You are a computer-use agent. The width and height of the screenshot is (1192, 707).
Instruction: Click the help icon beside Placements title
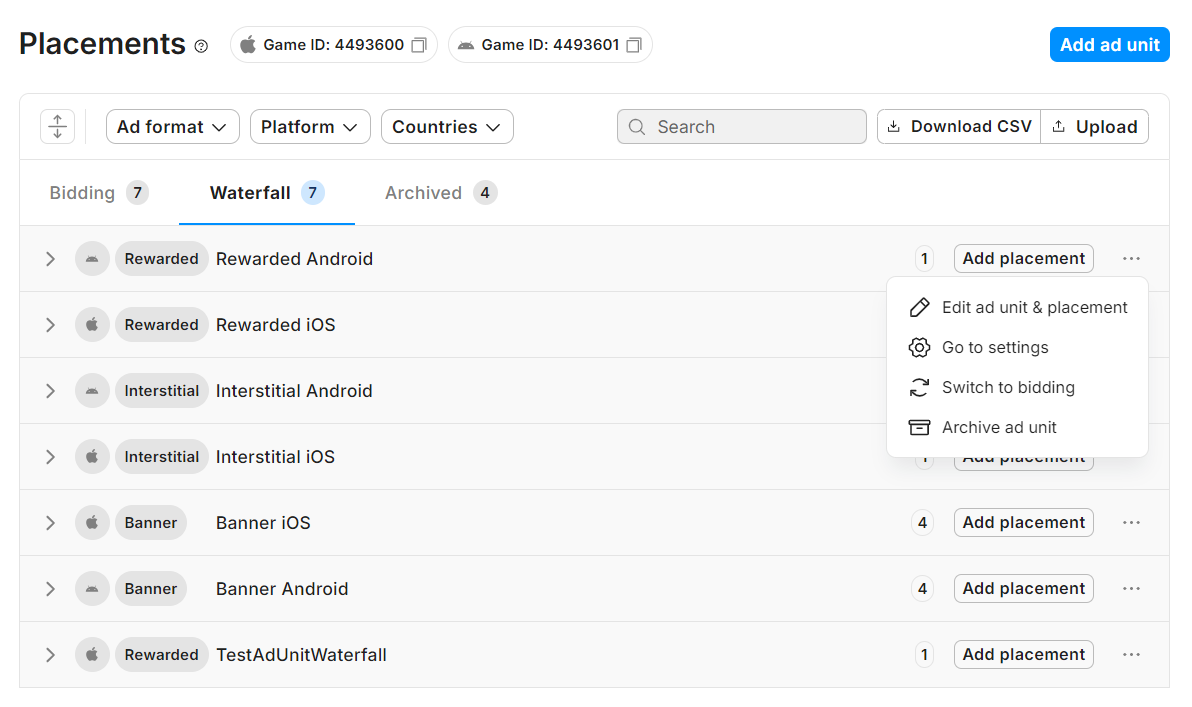pos(201,46)
